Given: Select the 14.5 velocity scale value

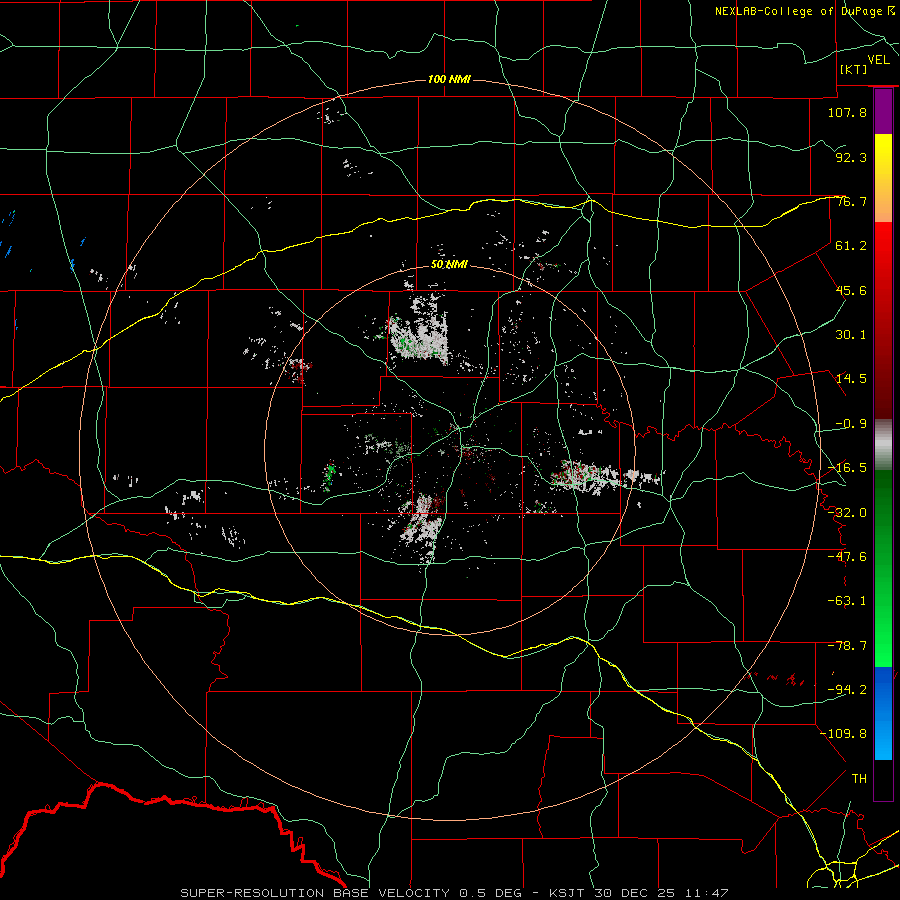Looking at the screenshot, I should click(851, 379).
